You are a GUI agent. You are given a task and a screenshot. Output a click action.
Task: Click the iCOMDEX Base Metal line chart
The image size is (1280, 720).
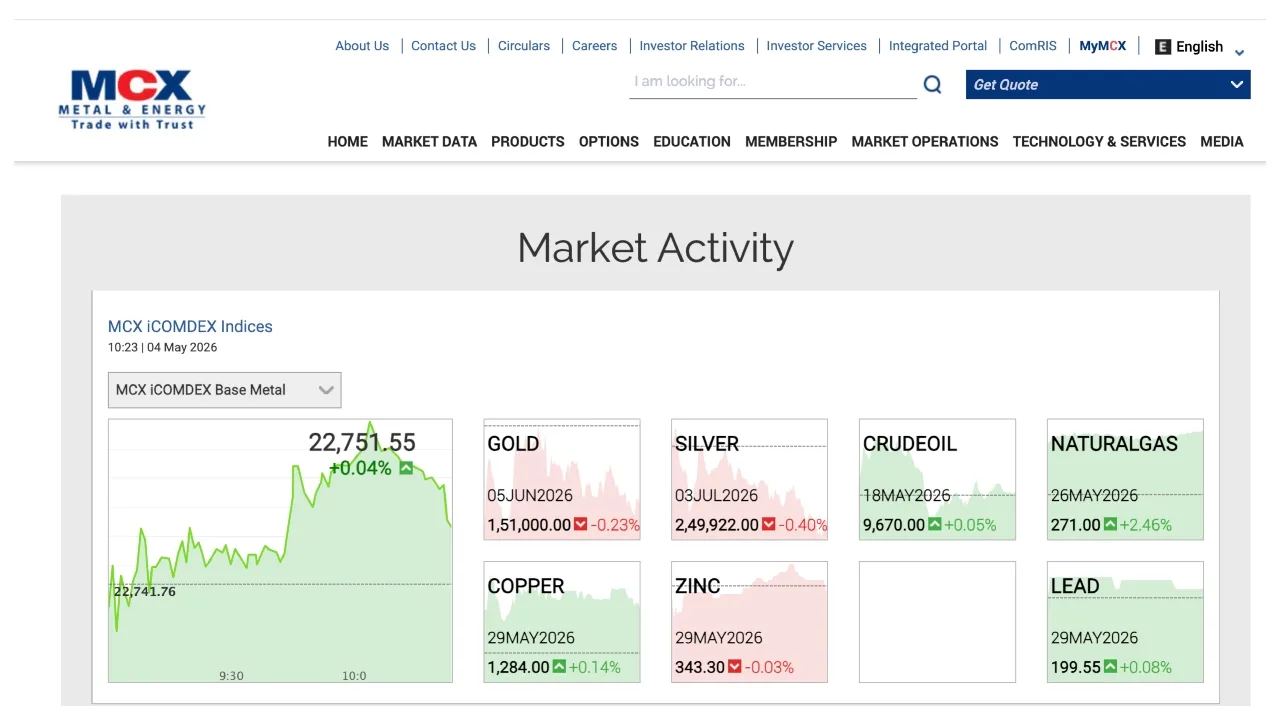280,551
